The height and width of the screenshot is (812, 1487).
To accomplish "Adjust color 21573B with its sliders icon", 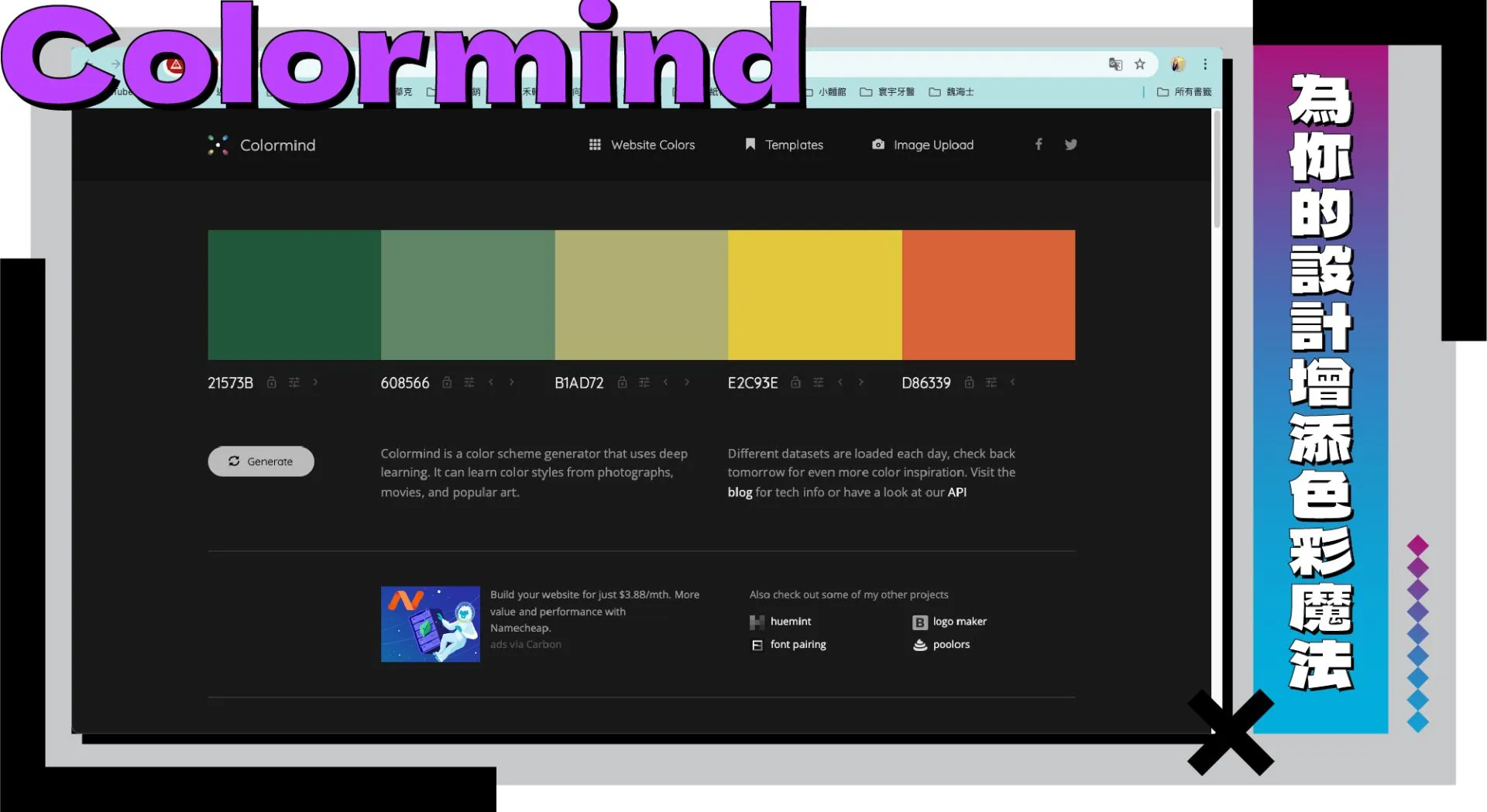I will coord(294,382).
